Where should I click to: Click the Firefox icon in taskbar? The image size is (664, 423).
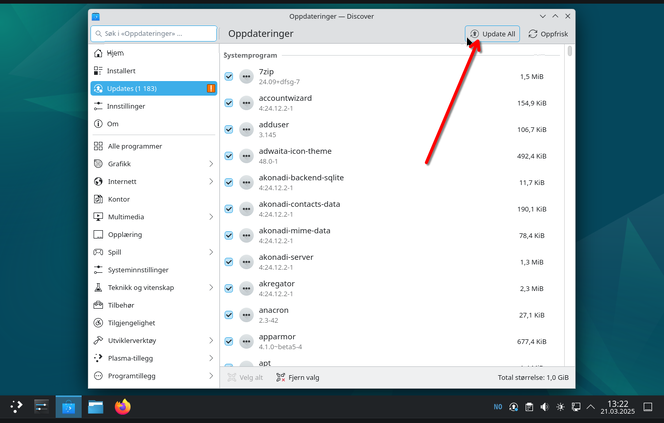click(123, 407)
